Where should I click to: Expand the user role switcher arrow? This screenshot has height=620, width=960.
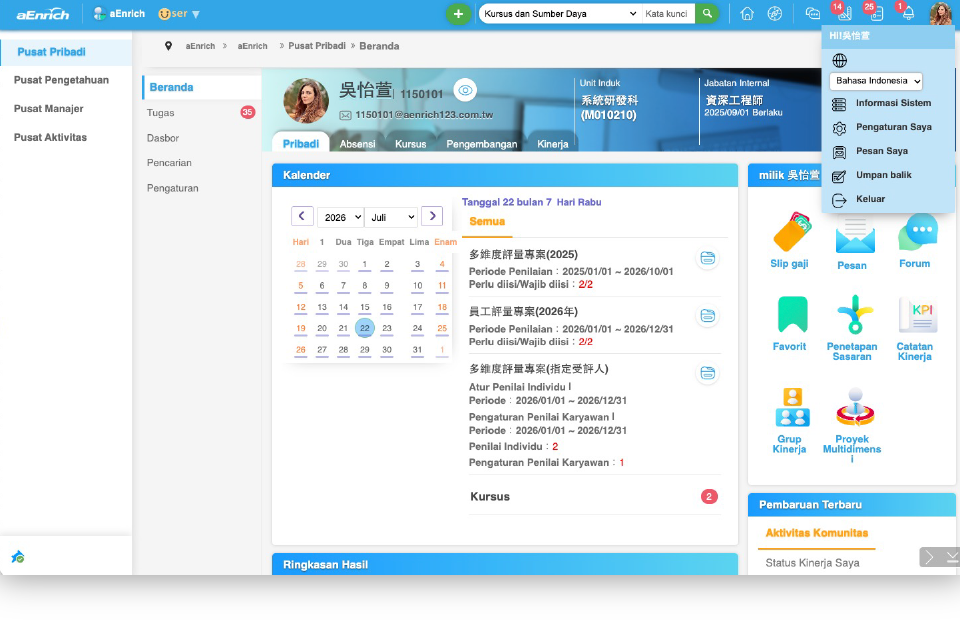[x=196, y=14]
